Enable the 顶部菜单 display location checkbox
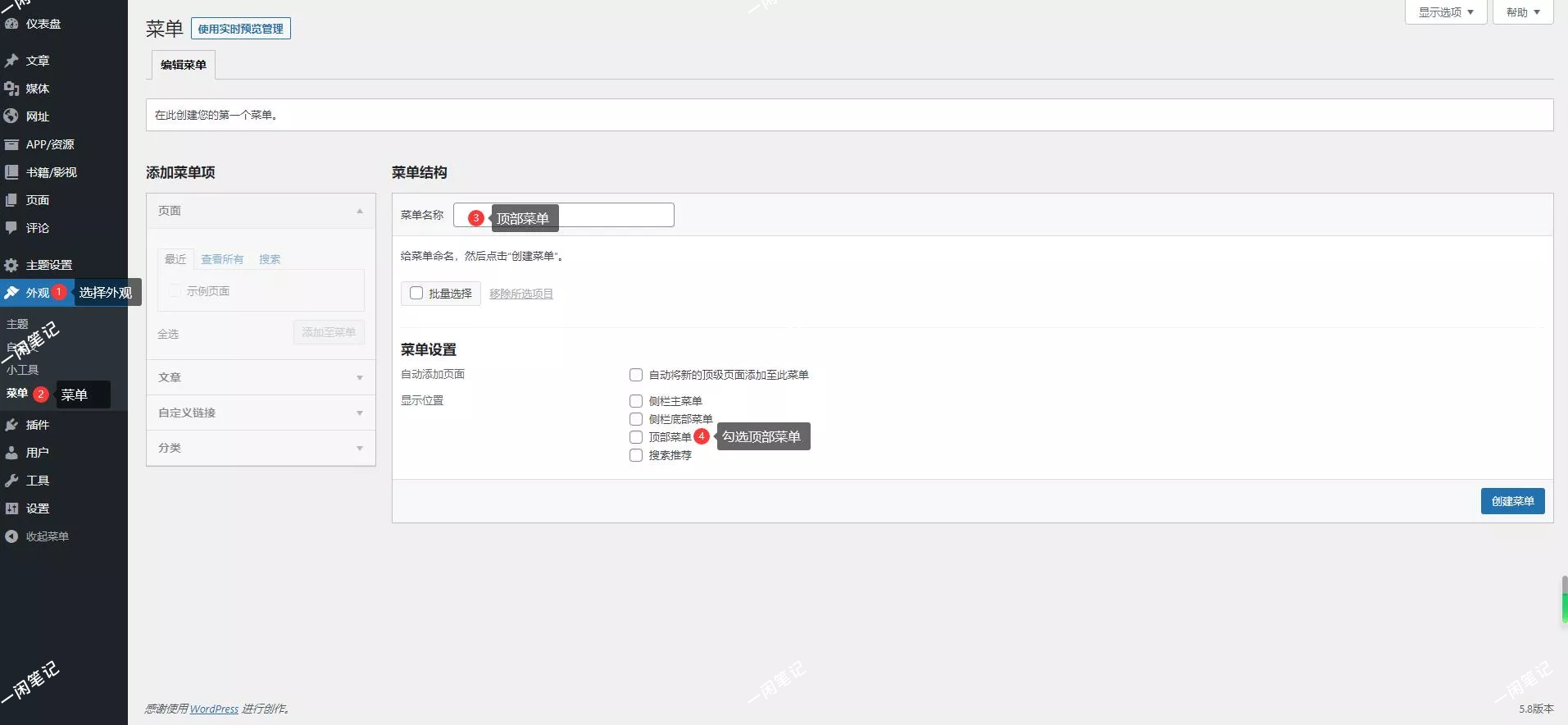The height and width of the screenshot is (725, 1568). click(636, 437)
